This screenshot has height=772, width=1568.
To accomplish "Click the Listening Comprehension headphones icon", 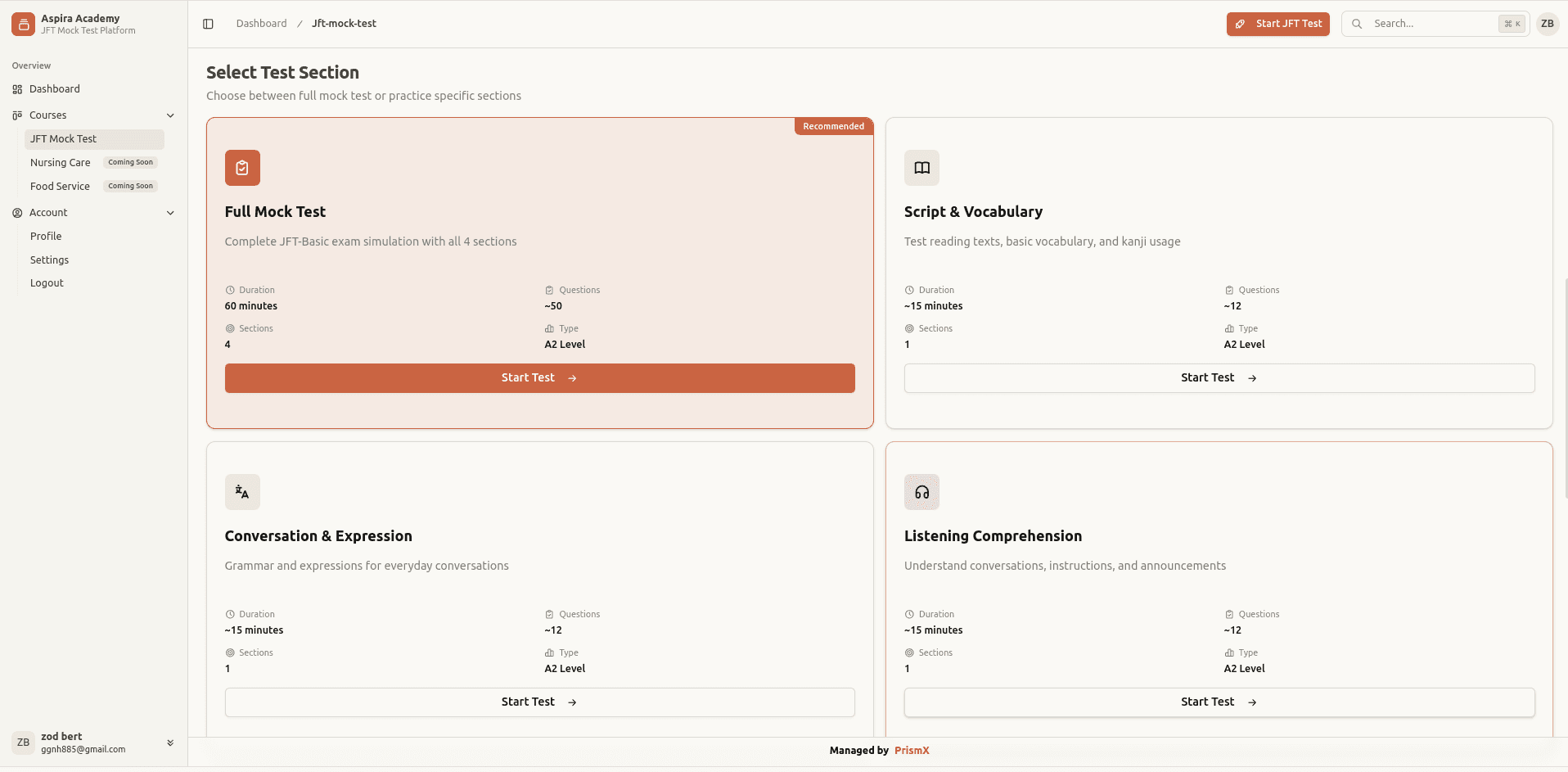I will tap(921, 492).
